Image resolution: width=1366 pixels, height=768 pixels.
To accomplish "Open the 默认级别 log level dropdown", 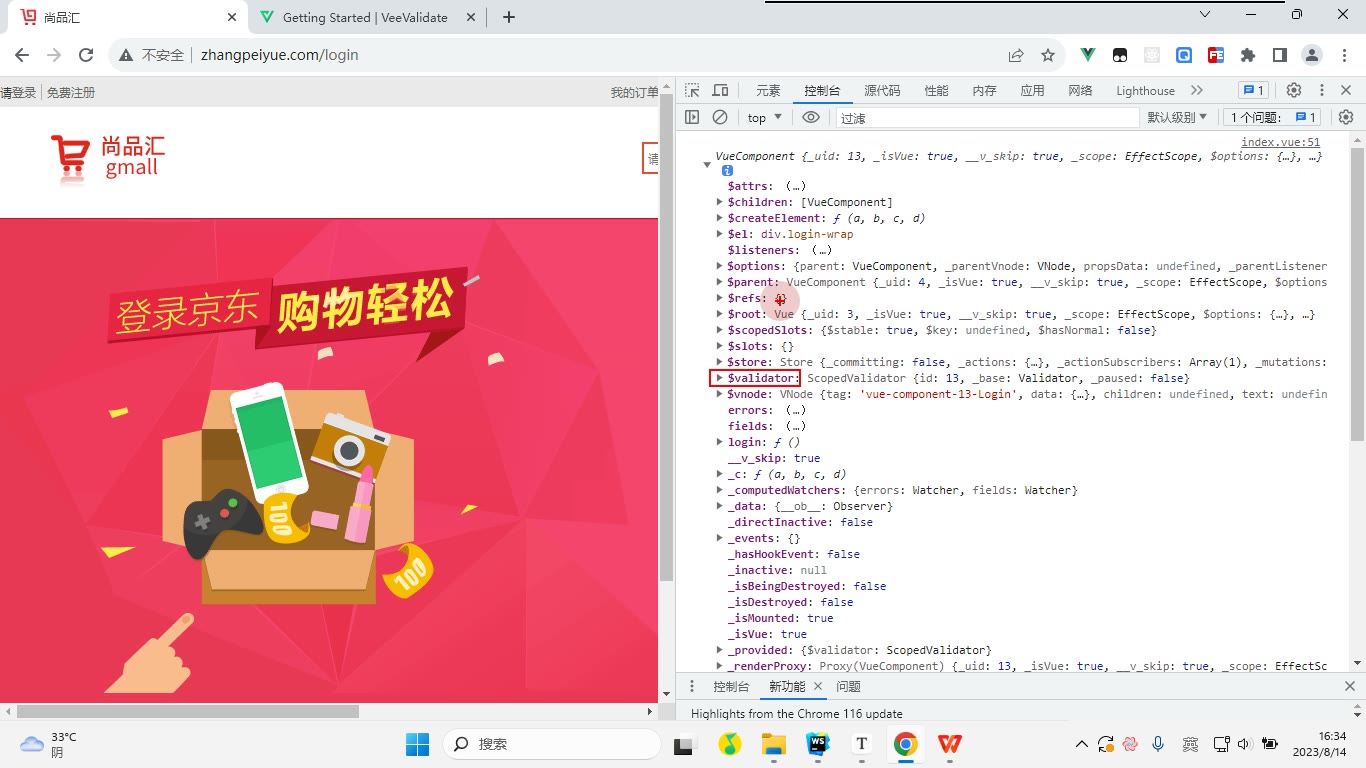I will tap(1177, 117).
